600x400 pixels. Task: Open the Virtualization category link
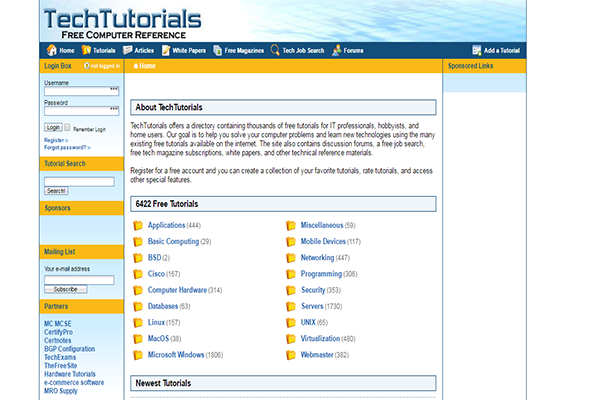coord(320,339)
